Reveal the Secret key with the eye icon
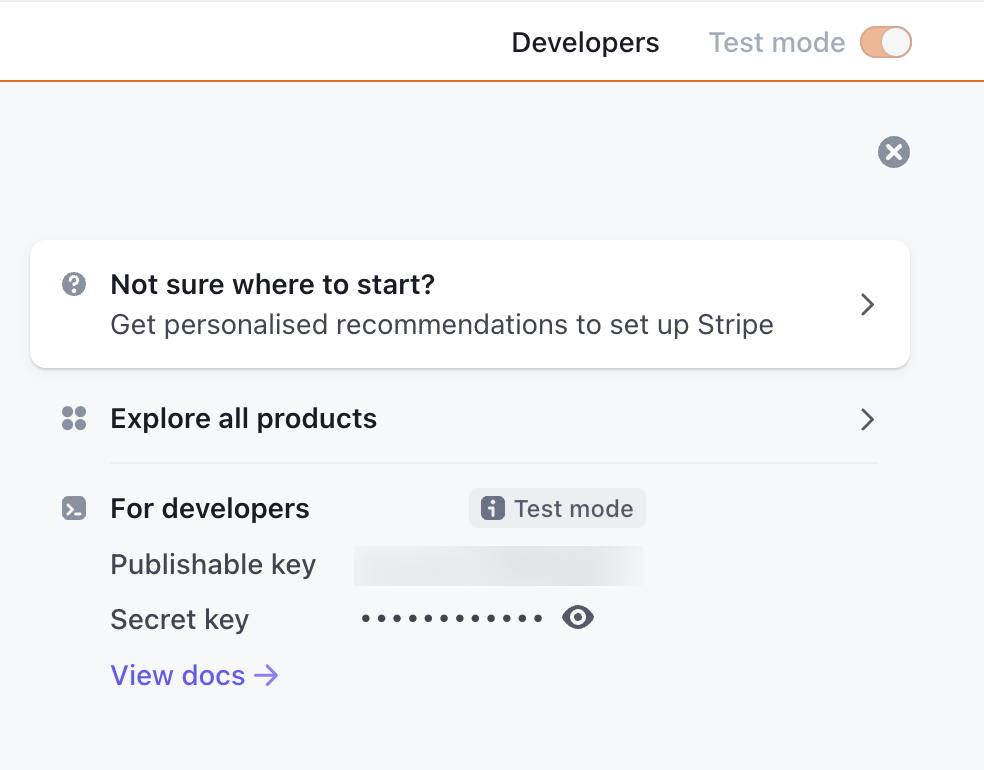This screenshot has width=984, height=770. click(x=577, y=618)
